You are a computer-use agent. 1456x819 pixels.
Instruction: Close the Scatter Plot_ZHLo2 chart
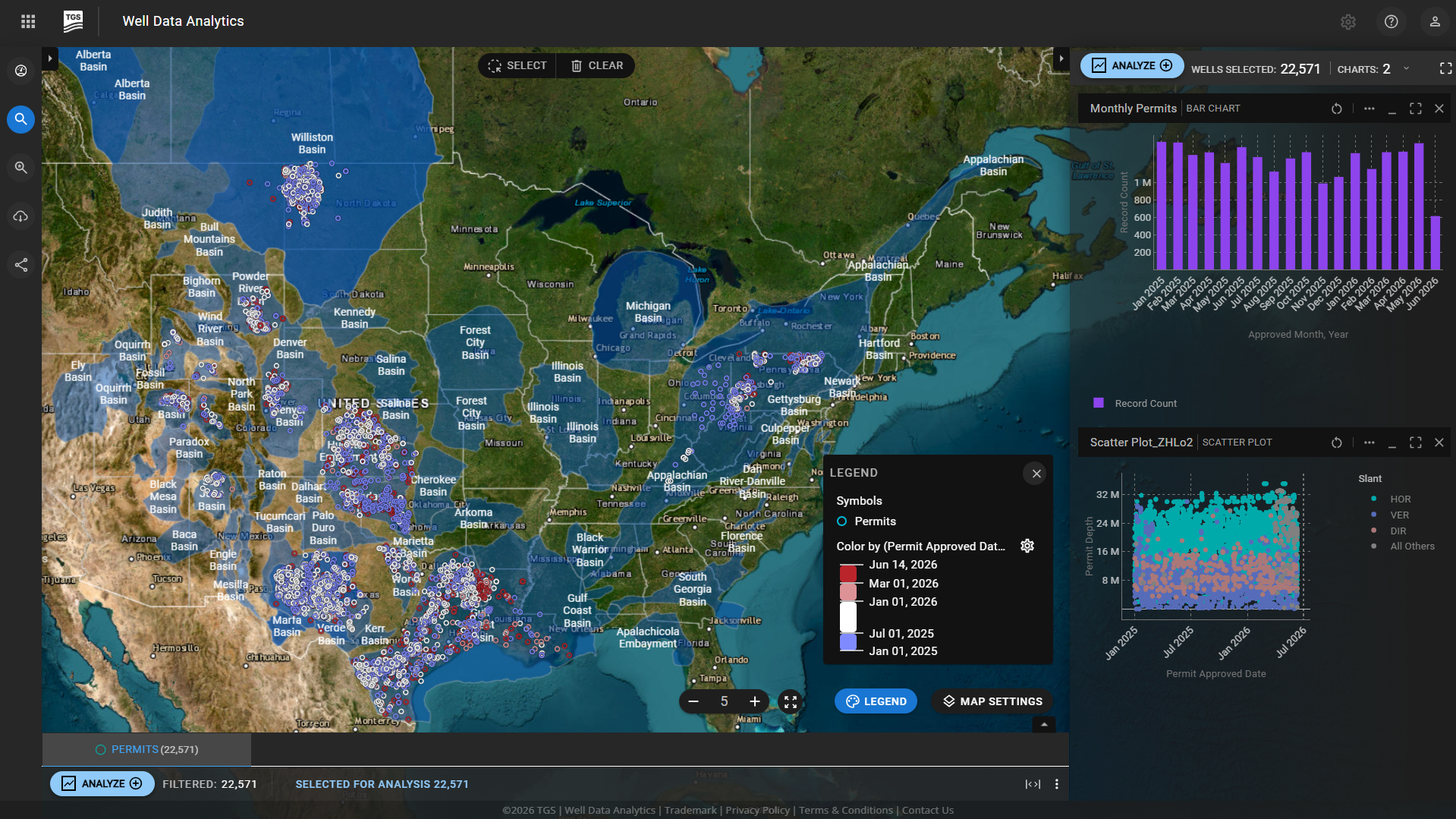(1439, 443)
